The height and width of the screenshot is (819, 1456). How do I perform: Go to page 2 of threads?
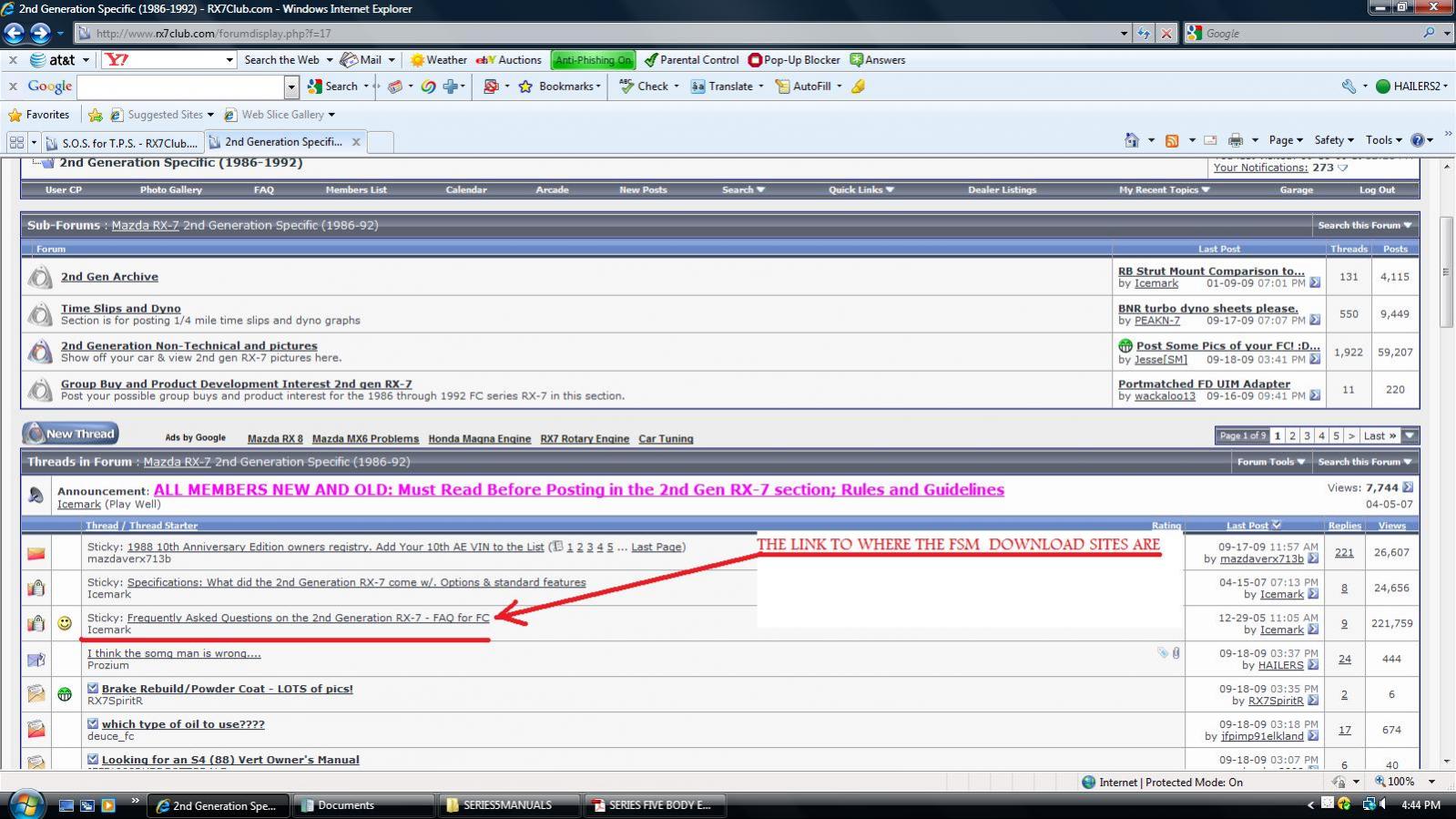pyautogui.click(x=1292, y=436)
